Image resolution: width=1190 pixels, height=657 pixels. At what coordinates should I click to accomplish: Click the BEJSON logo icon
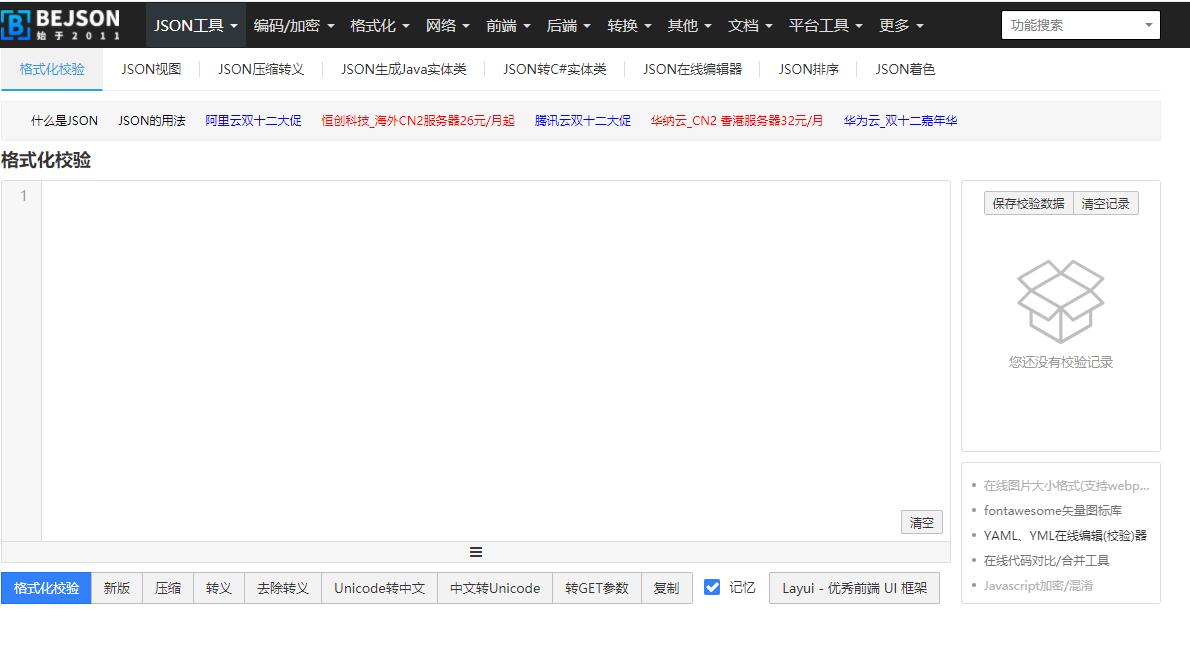tap(17, 25)
